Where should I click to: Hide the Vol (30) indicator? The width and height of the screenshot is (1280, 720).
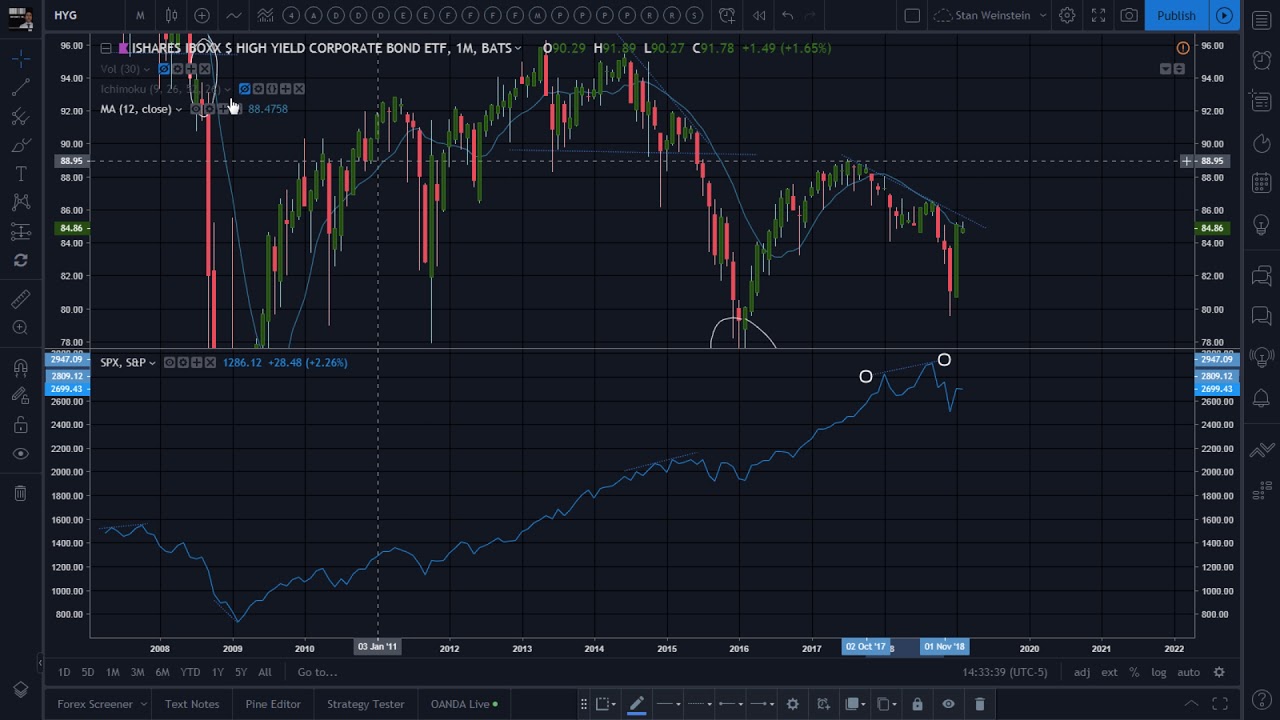click(x=164, y=69)
